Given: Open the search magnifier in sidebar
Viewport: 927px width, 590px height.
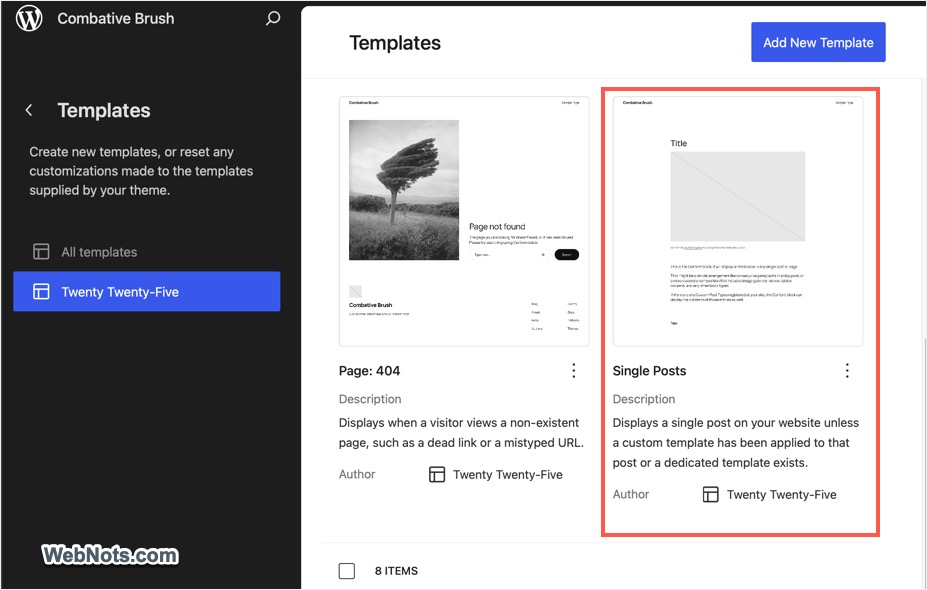Looking at the screenshot, I should tap(273, 18).
